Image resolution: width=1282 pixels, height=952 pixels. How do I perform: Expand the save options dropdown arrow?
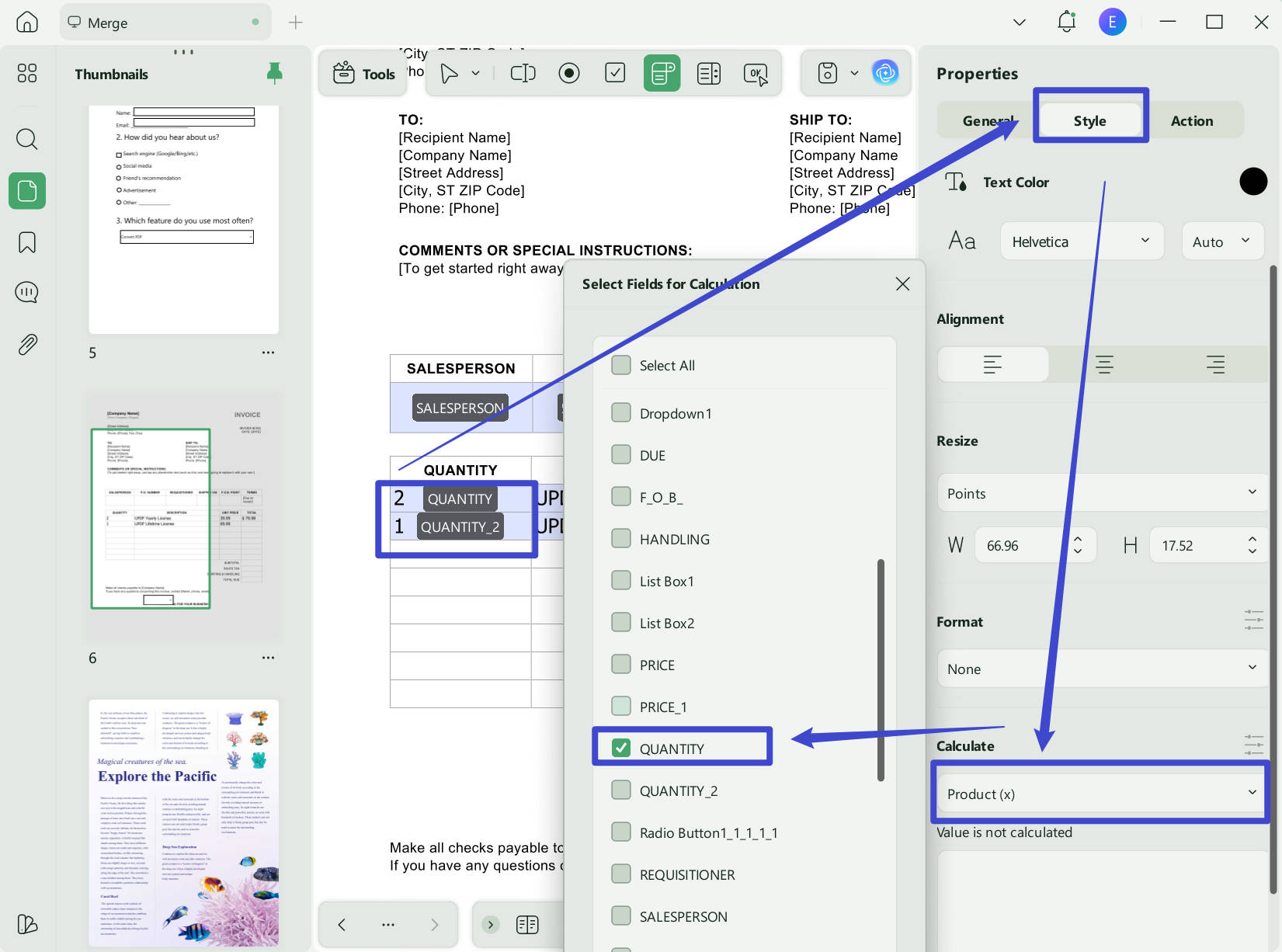coord(854,74)
